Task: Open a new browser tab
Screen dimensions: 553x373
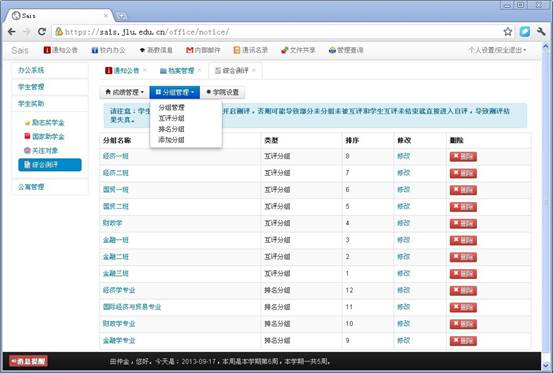Action: pos(121,17)
